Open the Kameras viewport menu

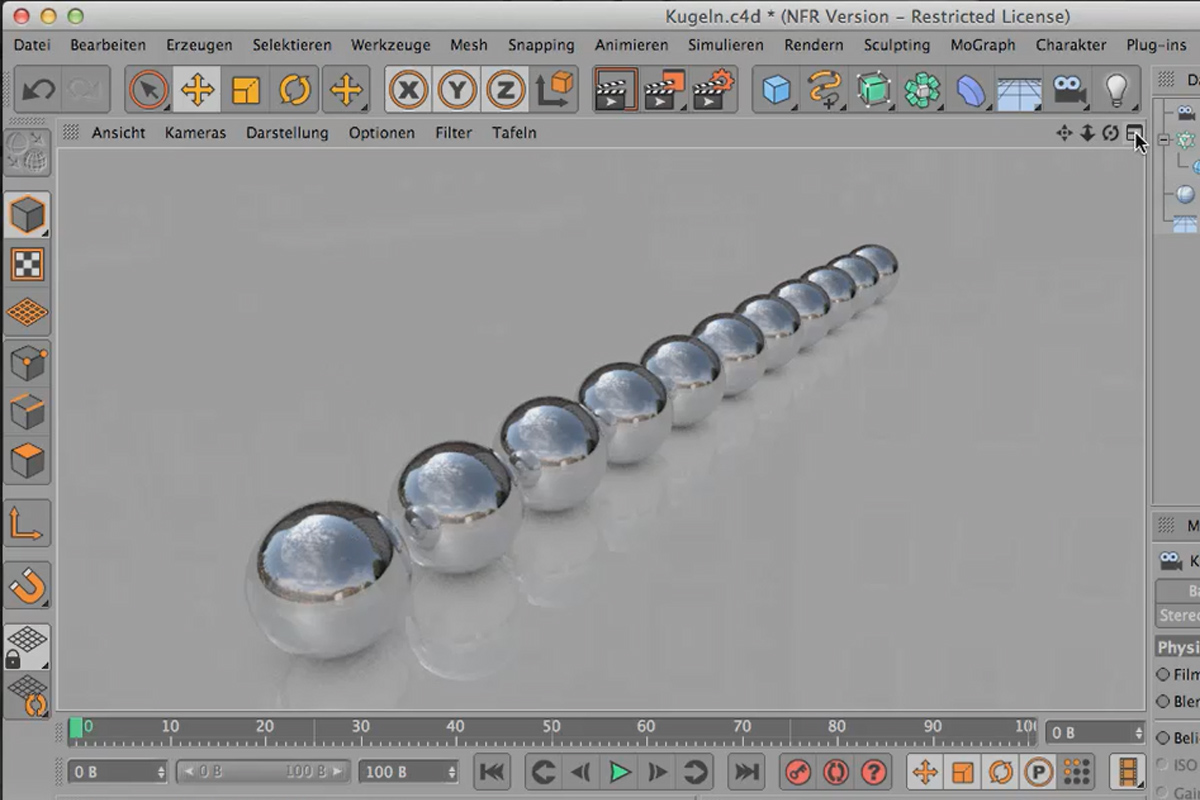click(195, 132)
